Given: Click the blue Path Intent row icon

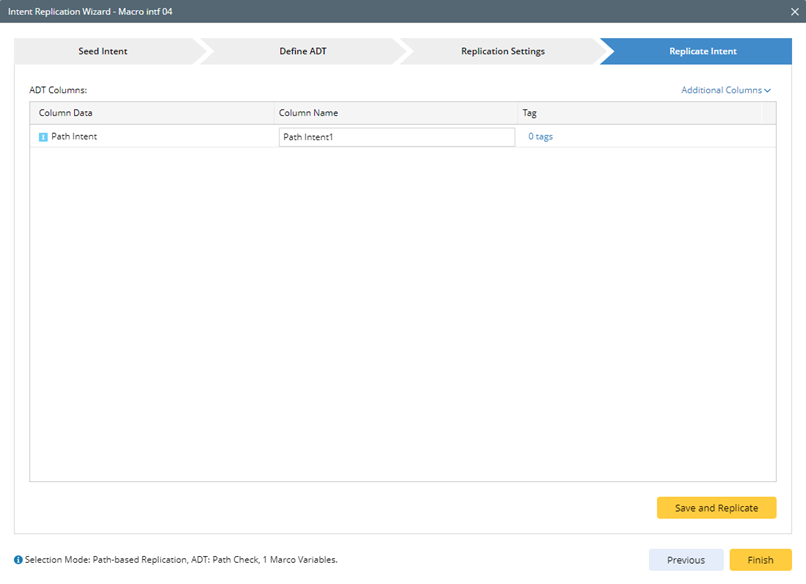Looking at the screenshot, I should pyautogui.click(x=43, y=137).
